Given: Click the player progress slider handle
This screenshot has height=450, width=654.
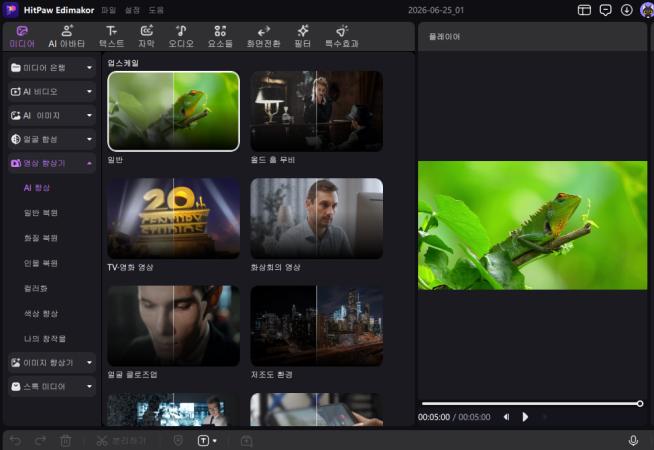Looking at the screenshot, I should [640, 403].
